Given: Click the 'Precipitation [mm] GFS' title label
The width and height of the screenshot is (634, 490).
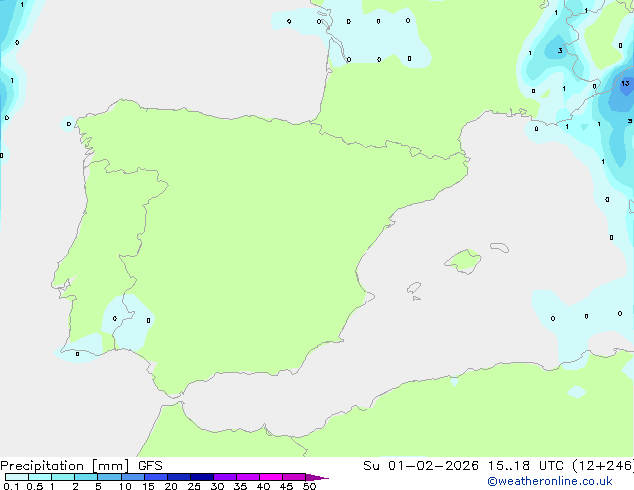Looking at the screenshot, I should [x=81, y=466].
